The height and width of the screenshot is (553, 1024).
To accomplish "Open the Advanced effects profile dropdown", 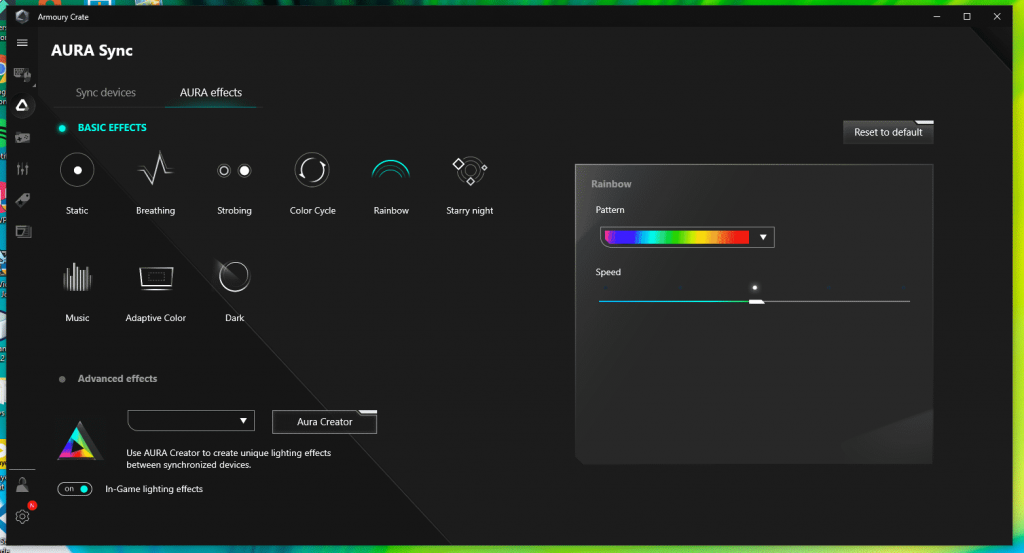I will tap(191, 421).
